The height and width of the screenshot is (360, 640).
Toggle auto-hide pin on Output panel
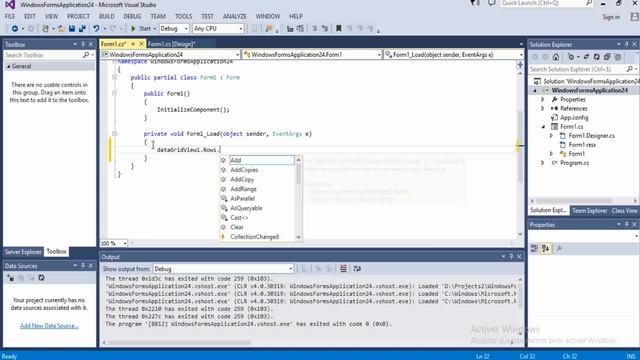(511, 257)
